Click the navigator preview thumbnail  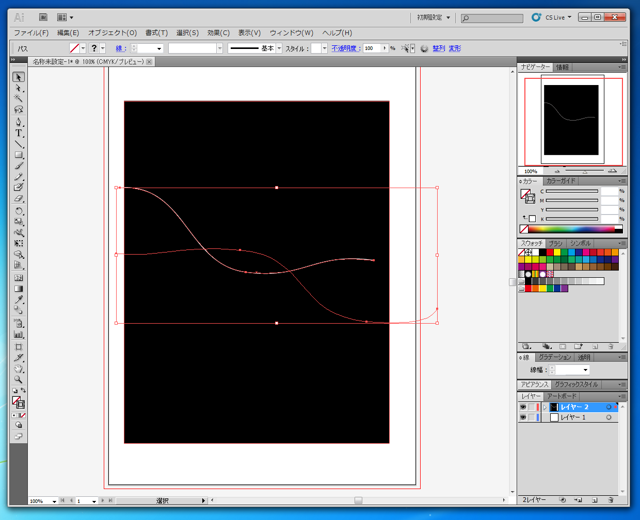click(570, 120)
